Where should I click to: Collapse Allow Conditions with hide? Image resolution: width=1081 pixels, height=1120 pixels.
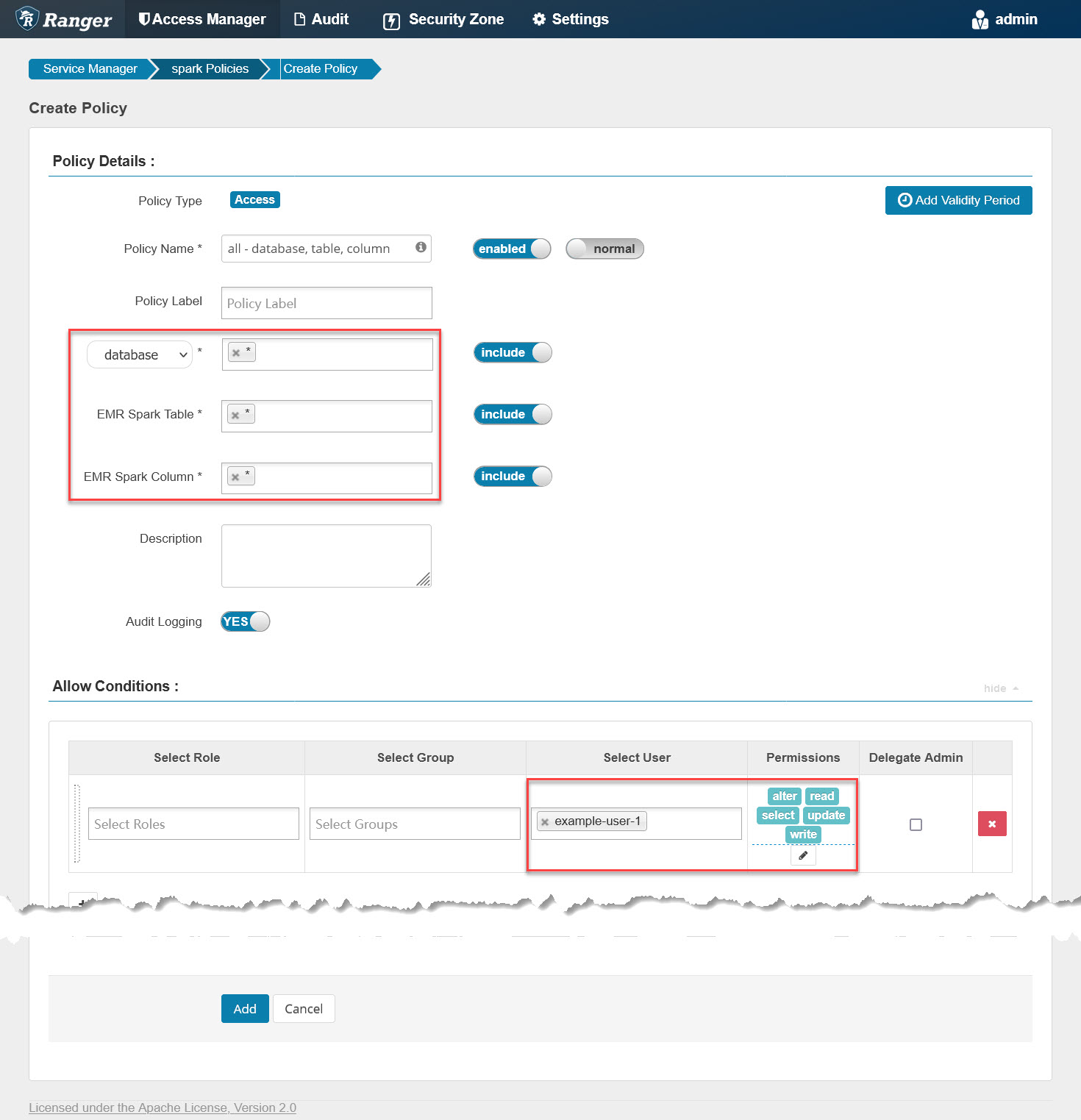point(1001,688)
